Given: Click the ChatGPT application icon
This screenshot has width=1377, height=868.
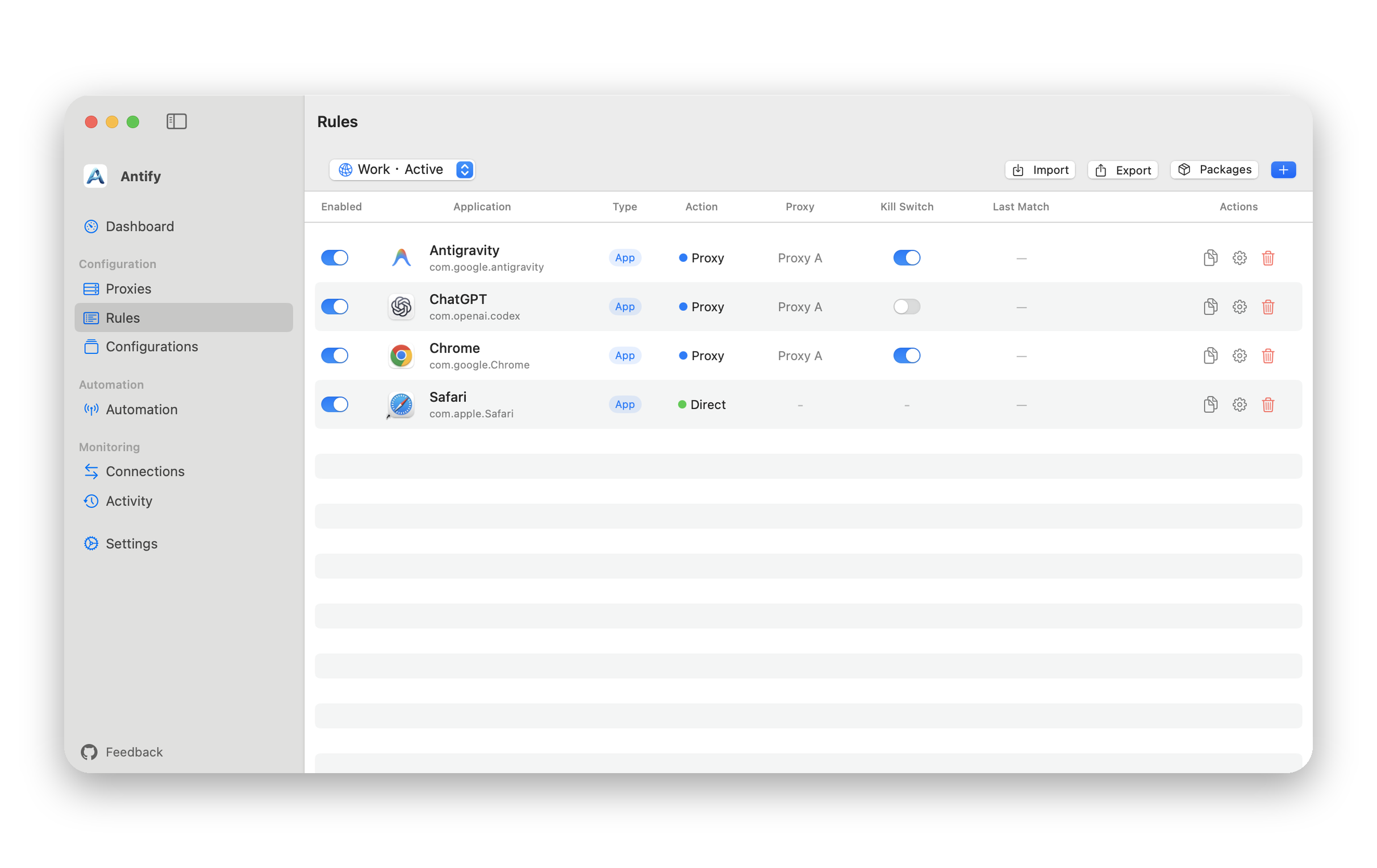Looking at the screenshot, I should [401, 307].
